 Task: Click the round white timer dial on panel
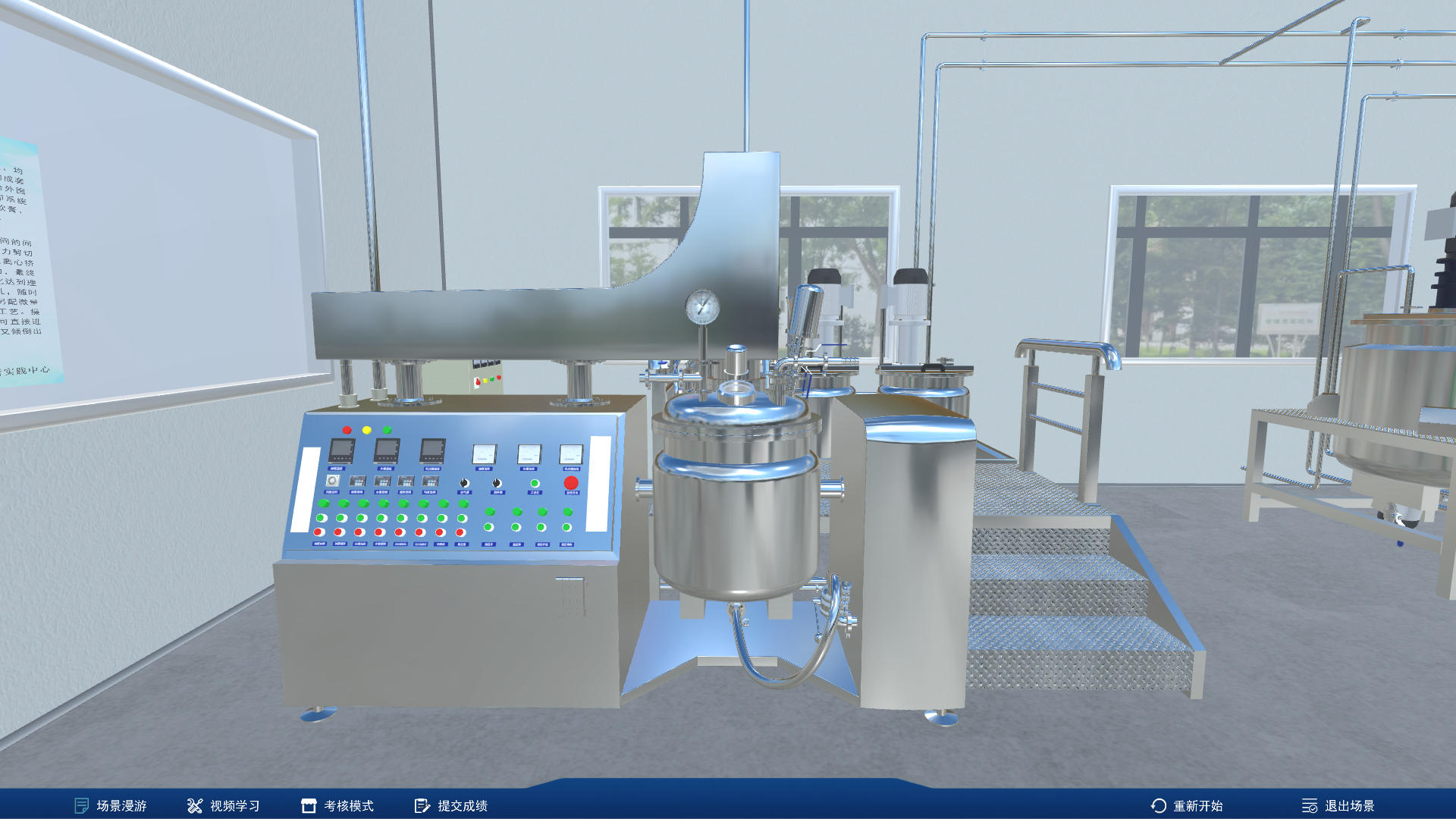coord(332,481)
